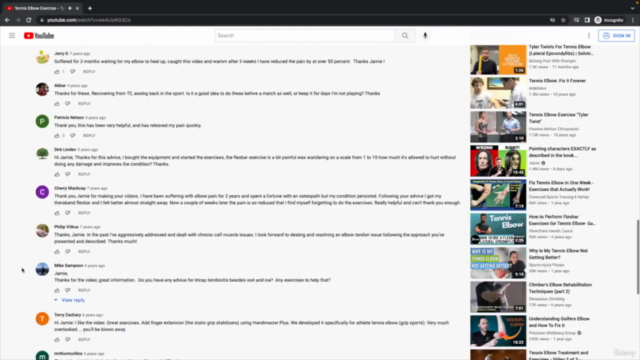The width and height of the screenshot is (640, 360).
Task: Open Mike Sampson's channel name link
Action: click(69, 266)
